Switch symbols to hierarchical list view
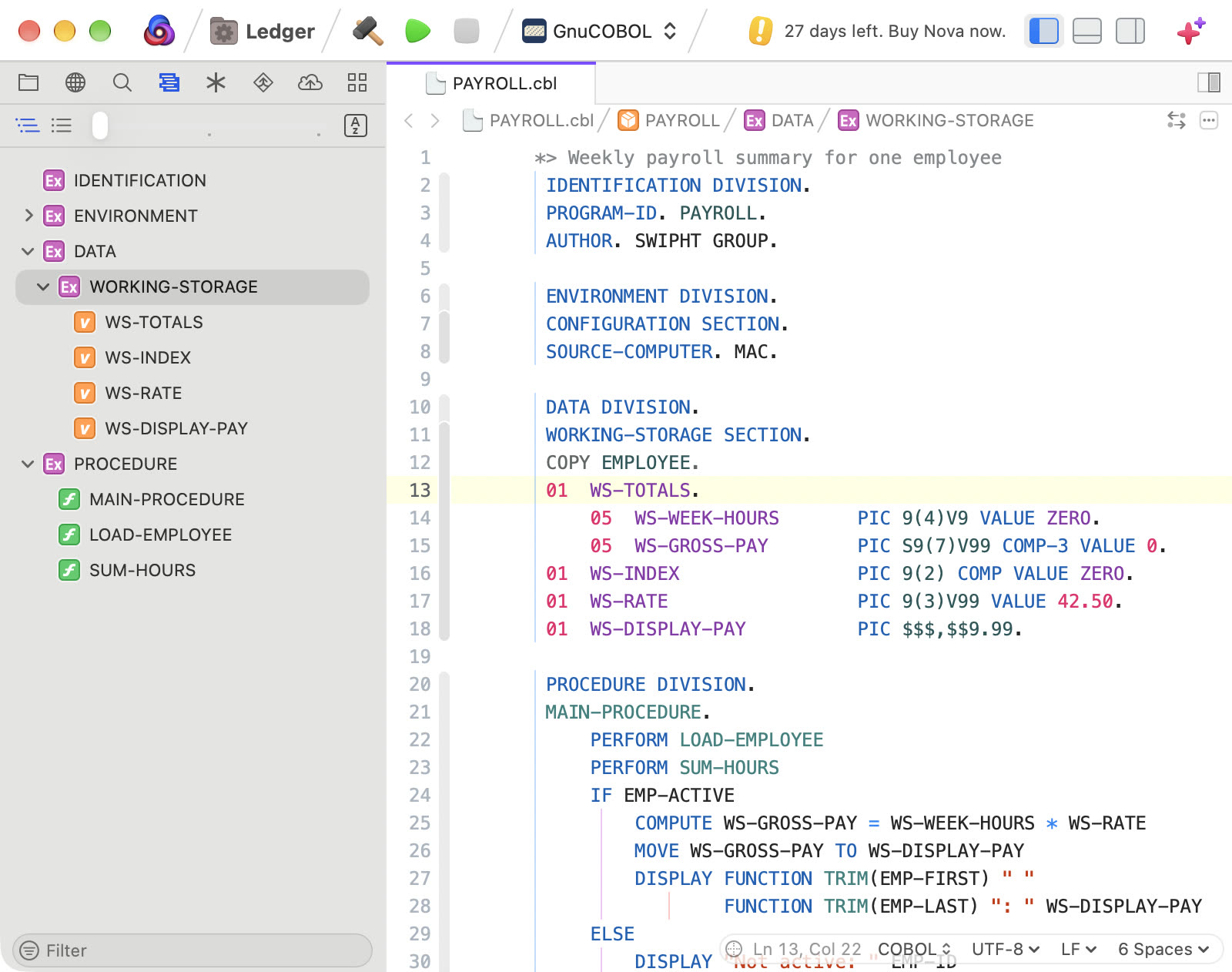This screenshot has height=972, width=1232. pyautogui.click(x=28, y=126)
